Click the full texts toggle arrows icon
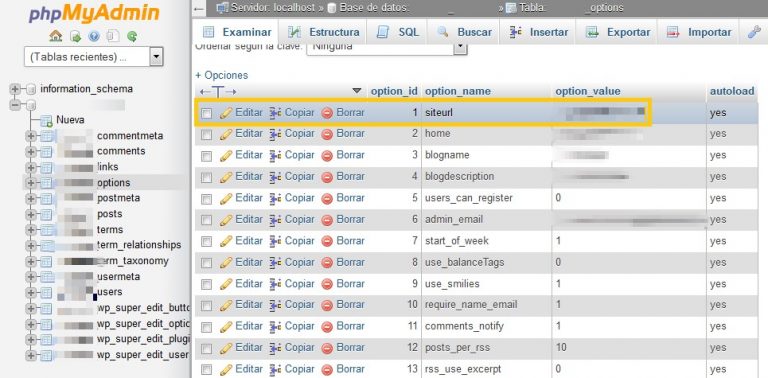Image resolution: width=768 pixels, height=378 pixels. 218,91
